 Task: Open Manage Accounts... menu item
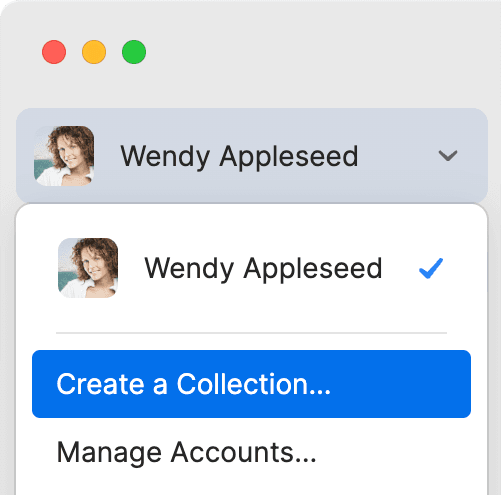click(252, 452)
